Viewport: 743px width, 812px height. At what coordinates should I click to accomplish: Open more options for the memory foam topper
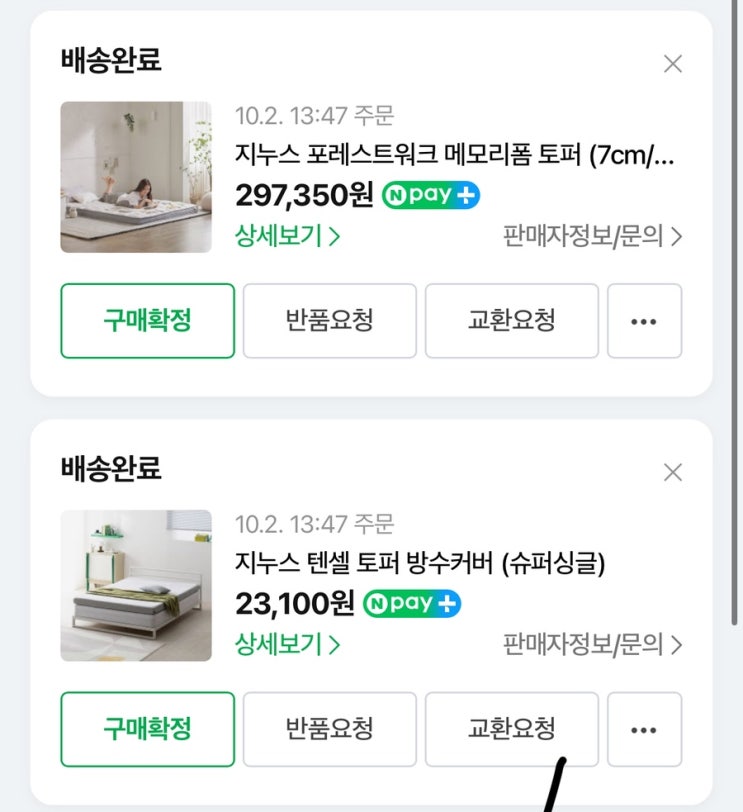(x=644, y=321)
